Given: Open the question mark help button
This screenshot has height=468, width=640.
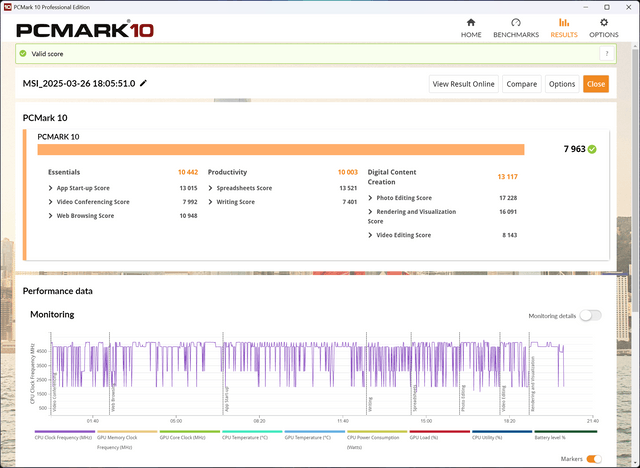Looking at the screenshot, I should tap(607, 53).
